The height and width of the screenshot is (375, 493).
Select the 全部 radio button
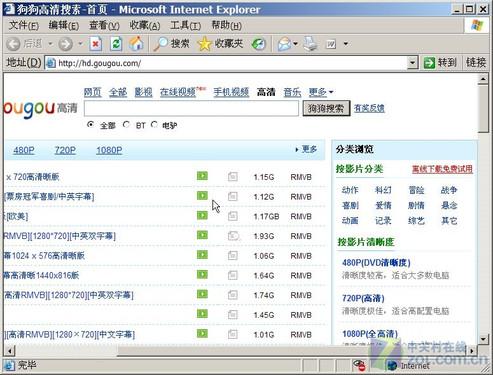(90, 125)
